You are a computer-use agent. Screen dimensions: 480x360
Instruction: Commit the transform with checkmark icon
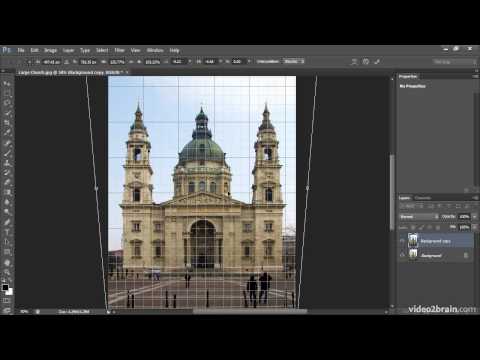click(377, 62)
